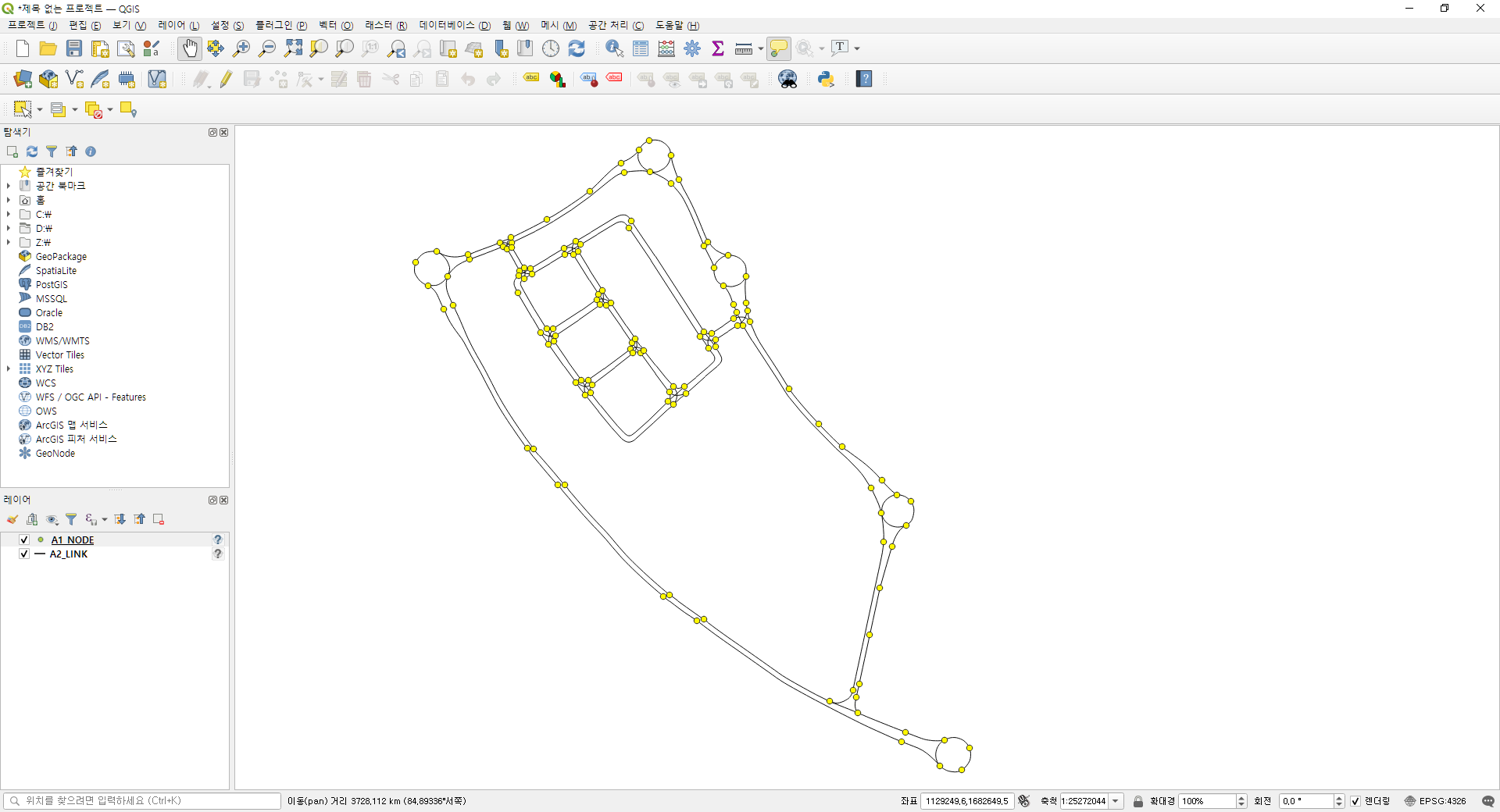Viewport: 1500px width, 812px height.
Task: Open the Data Source Manager icon
Action: click(x=23, y=79)
